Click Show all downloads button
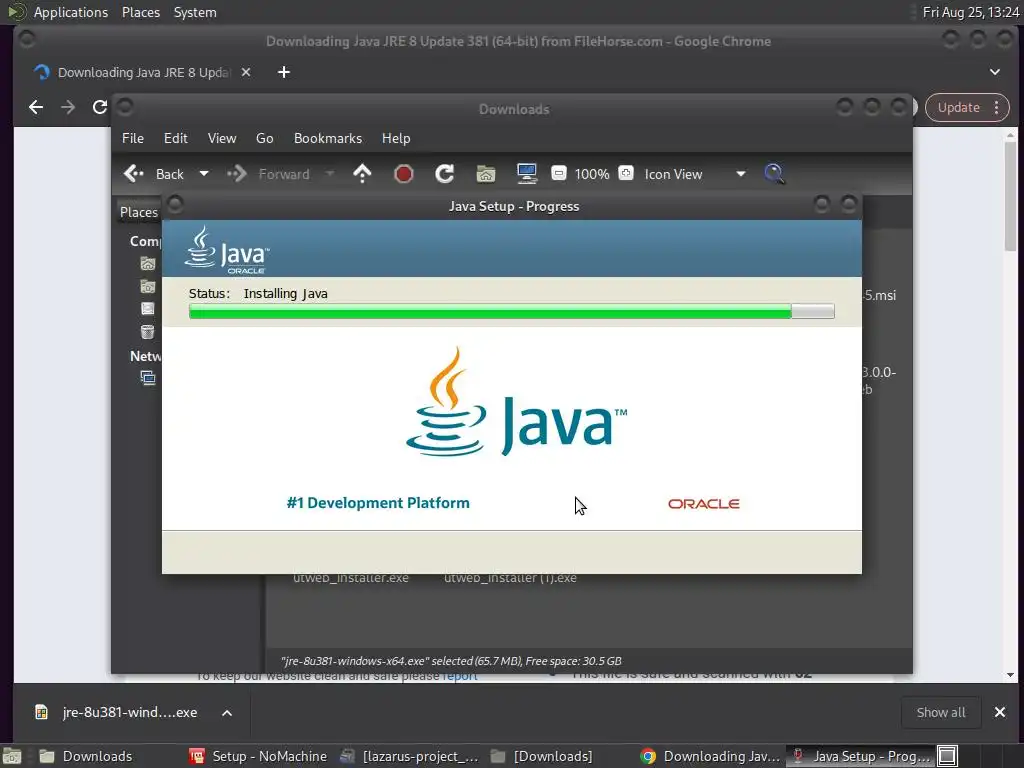 pyautogui.click(x=940, y=712)
